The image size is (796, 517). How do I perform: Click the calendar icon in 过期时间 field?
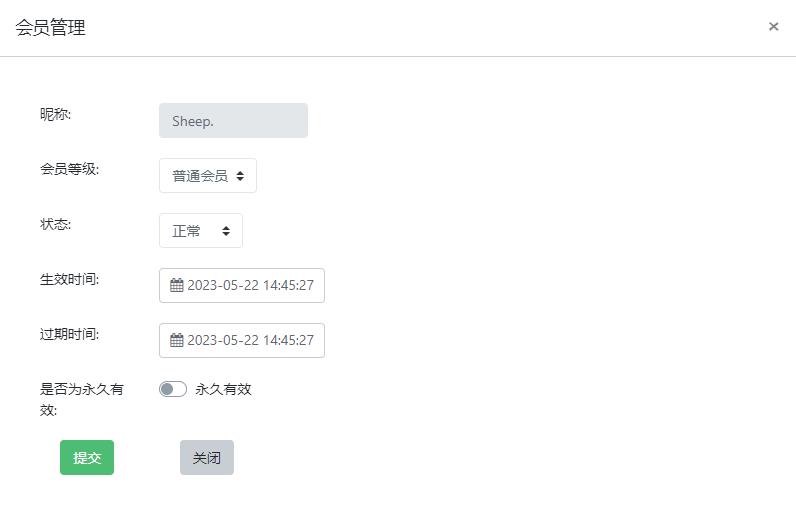coord(177,340)
